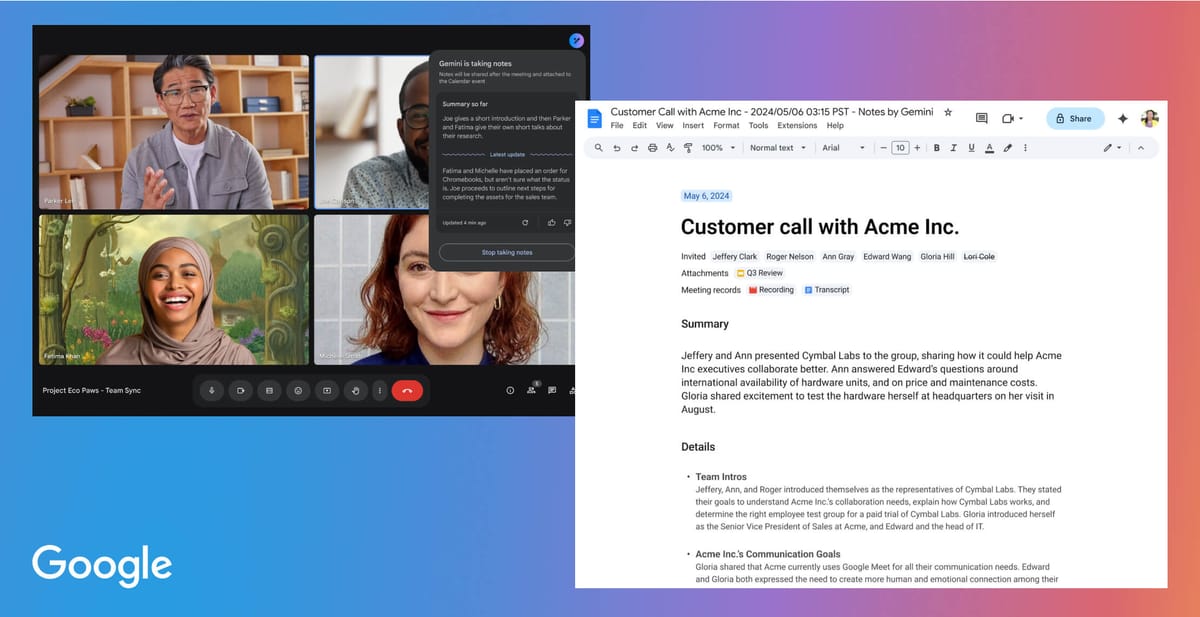Open comment history in Docs
Screen dimensions: 1200x617
[x=981, y=118]
